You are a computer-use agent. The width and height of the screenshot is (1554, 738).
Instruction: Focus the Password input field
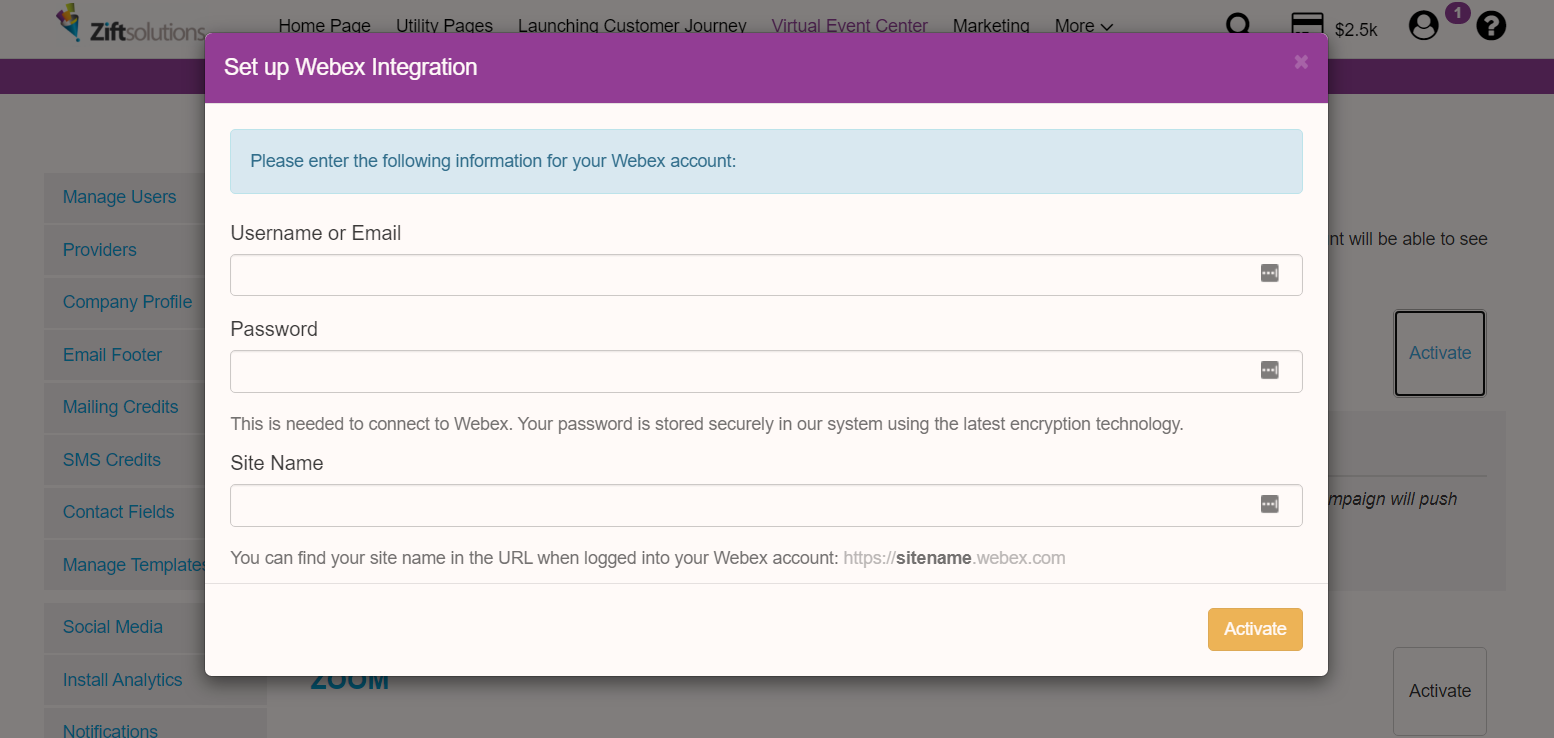pyautogui.click(x=766, y=371)
